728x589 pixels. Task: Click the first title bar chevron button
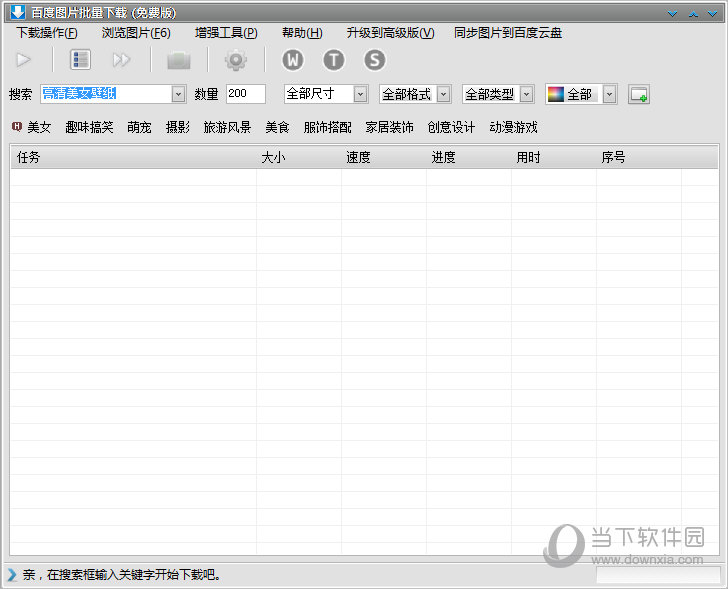coord(672,14)
